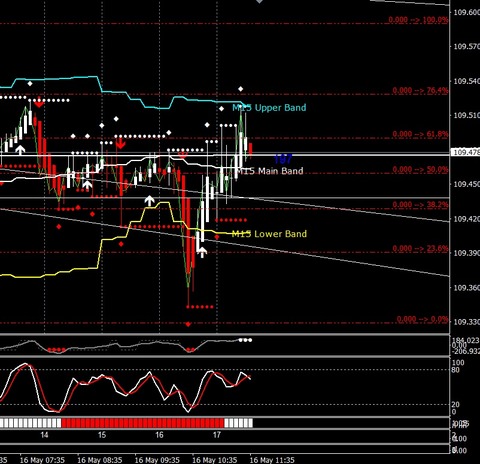Click the 109.510 price axis value
Viewport: 480px width, 464px height.
467,115
